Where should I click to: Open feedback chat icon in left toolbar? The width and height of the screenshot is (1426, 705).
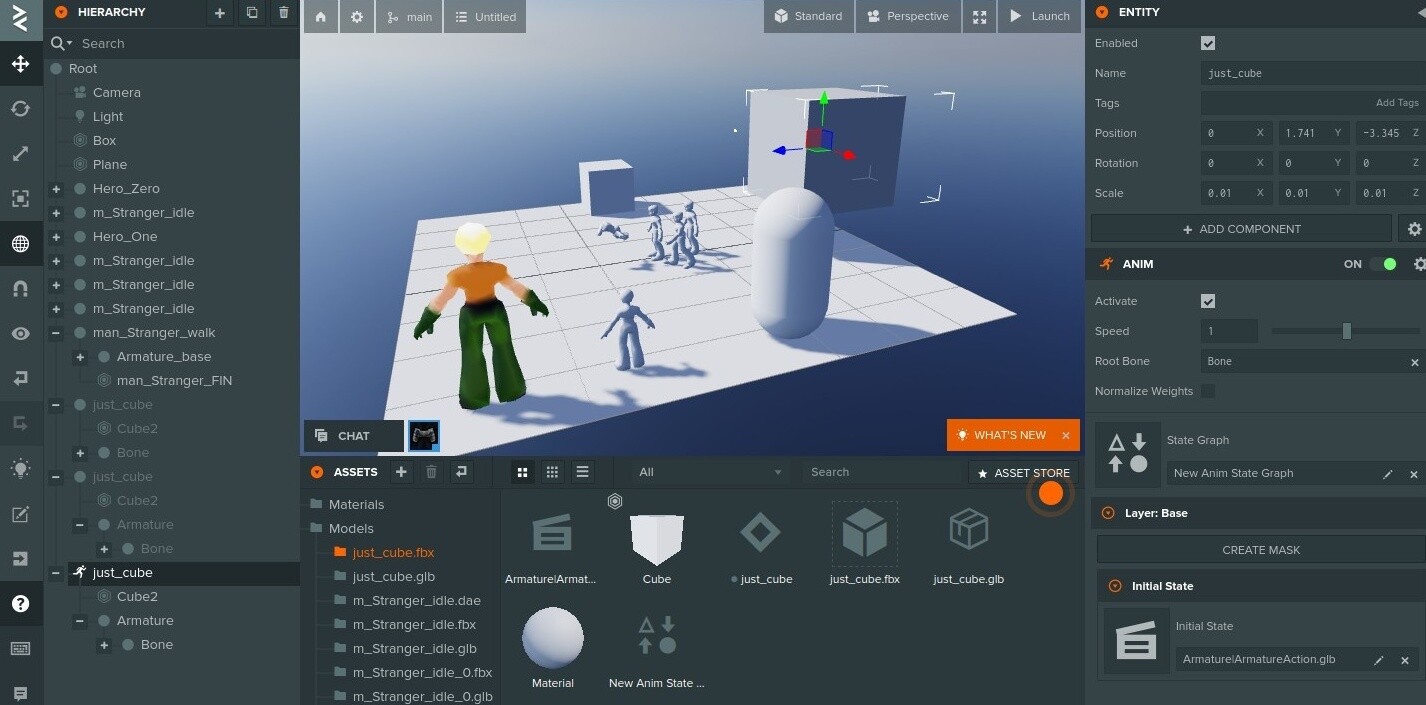(x=20, y=693)
